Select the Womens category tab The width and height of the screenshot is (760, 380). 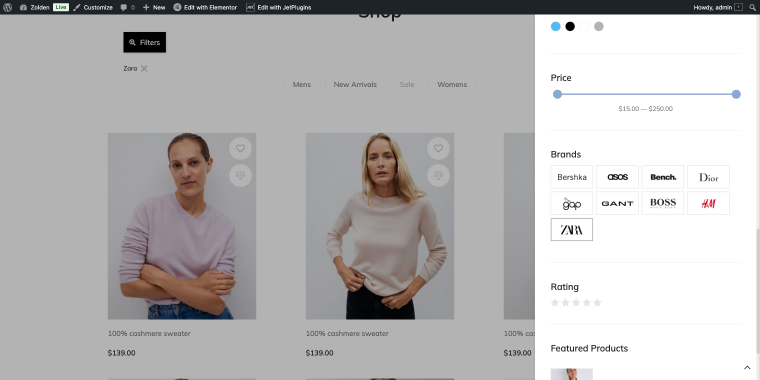pyautogui.click(x=452, y=84)
